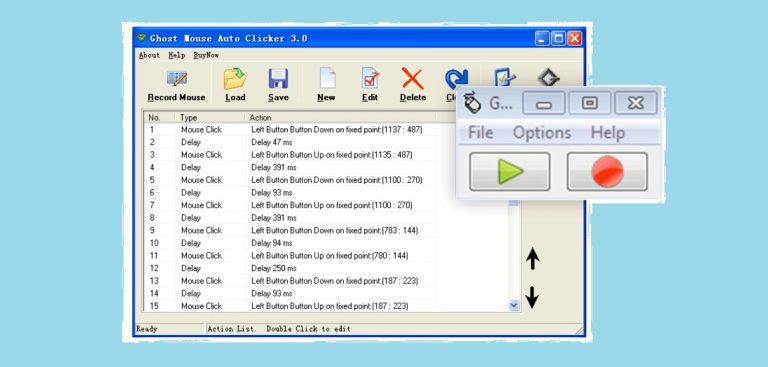The height and width of the screenshot is (367, 768).
Task: Select row 7 Button Up at (1100 : 270)
Action: 290,205
